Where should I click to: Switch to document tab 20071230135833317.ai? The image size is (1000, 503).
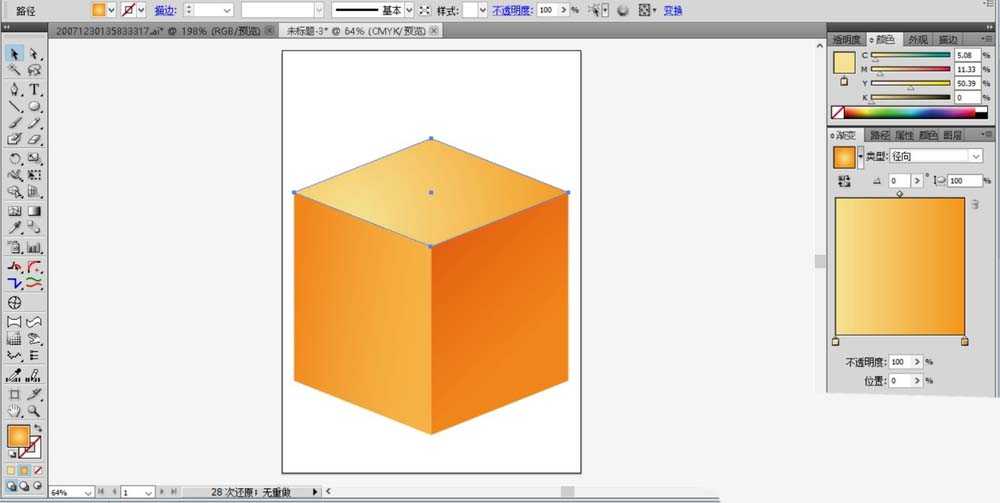coord(158,31)
